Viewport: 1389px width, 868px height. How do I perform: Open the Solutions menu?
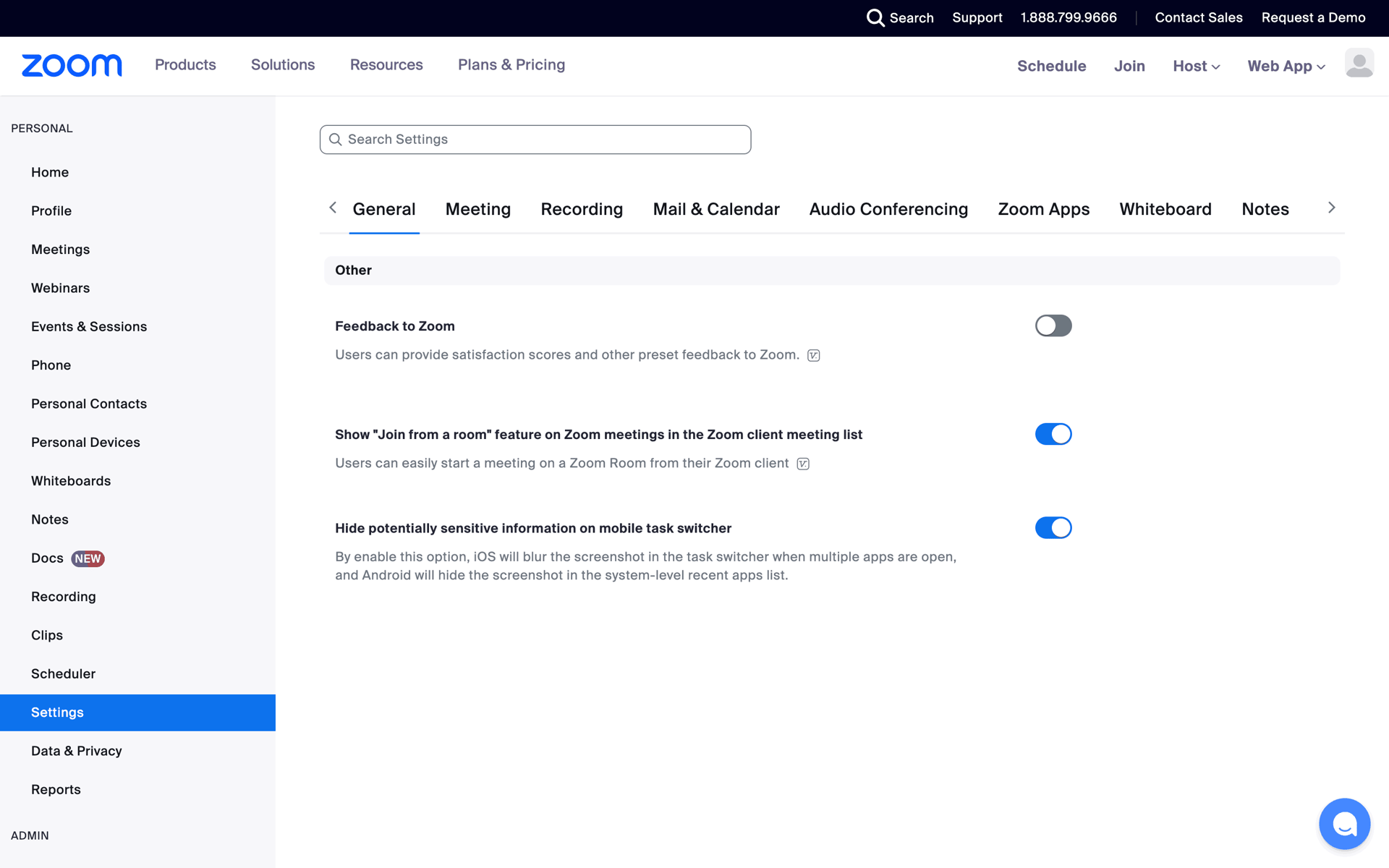pyautogui.click(x=283, y=64)
